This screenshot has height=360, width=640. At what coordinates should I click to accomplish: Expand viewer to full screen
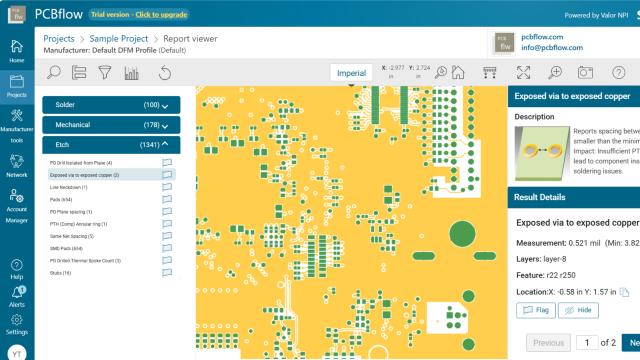coord(523,73)
